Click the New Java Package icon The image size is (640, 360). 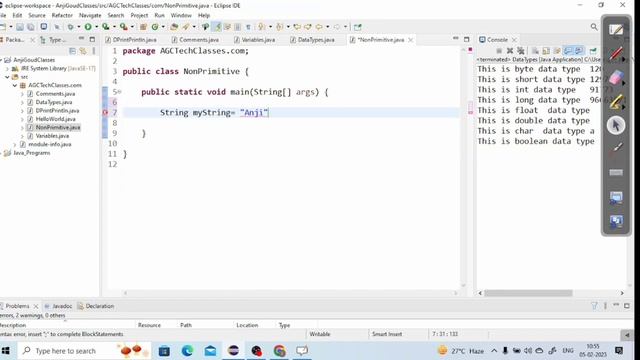click(143, 27)
